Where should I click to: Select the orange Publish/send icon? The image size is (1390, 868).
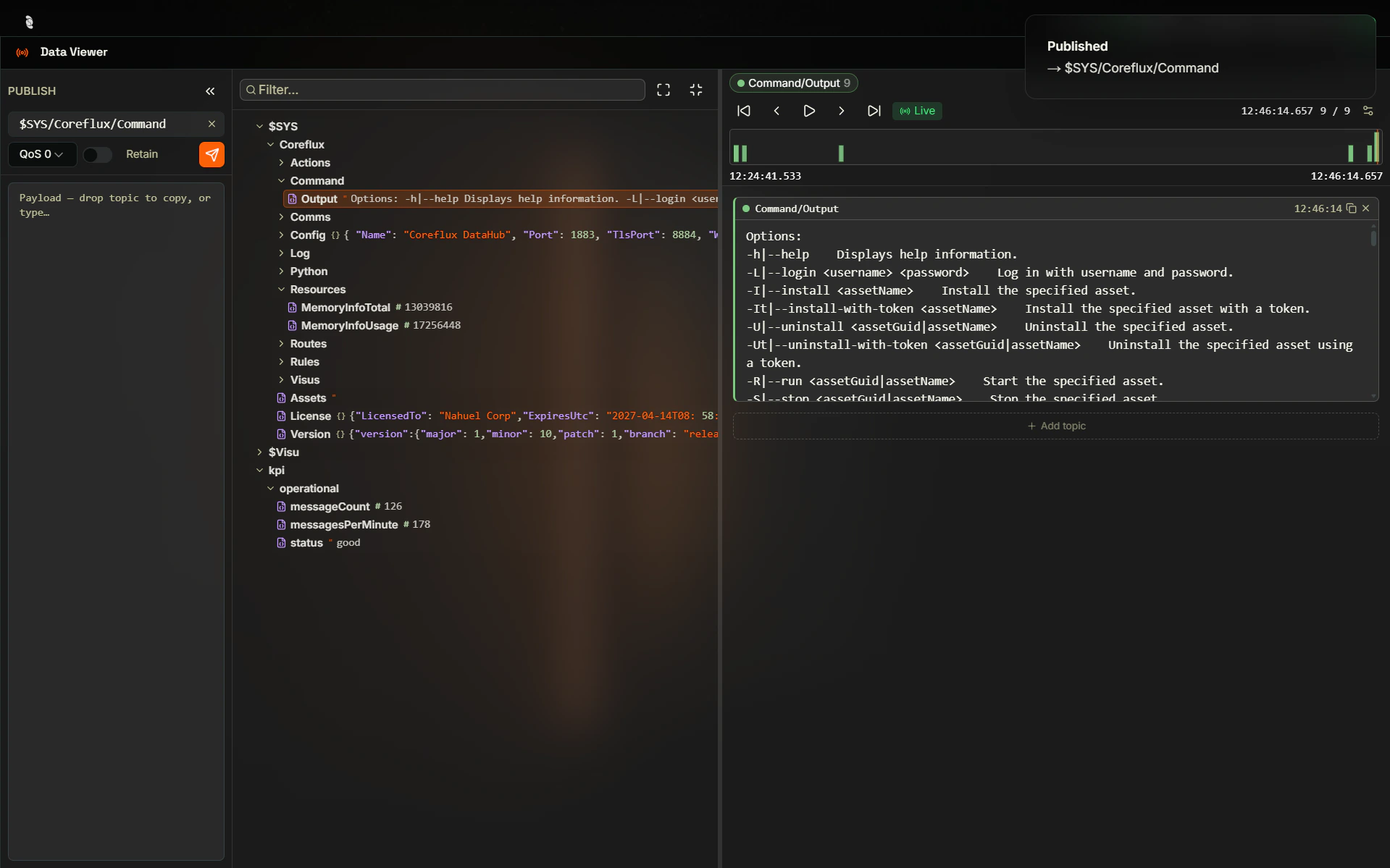[211, 154]
